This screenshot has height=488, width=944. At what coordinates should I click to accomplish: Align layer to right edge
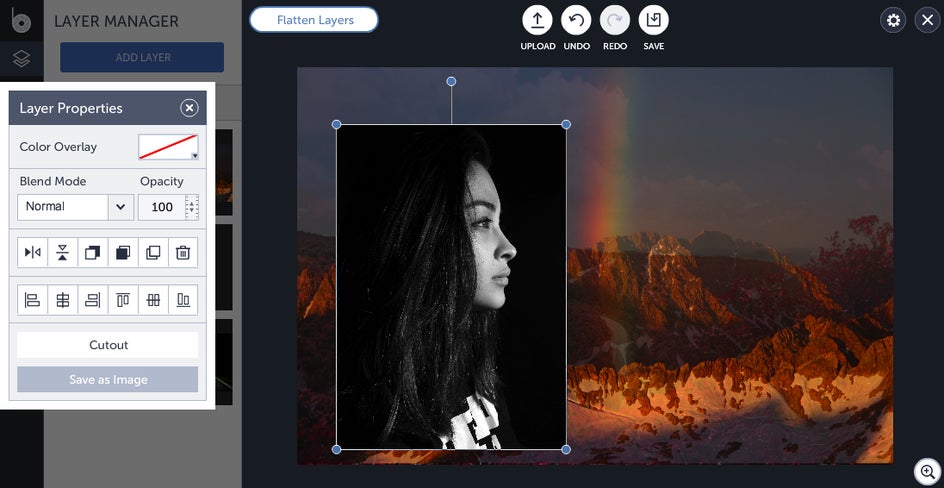(93, 300)
